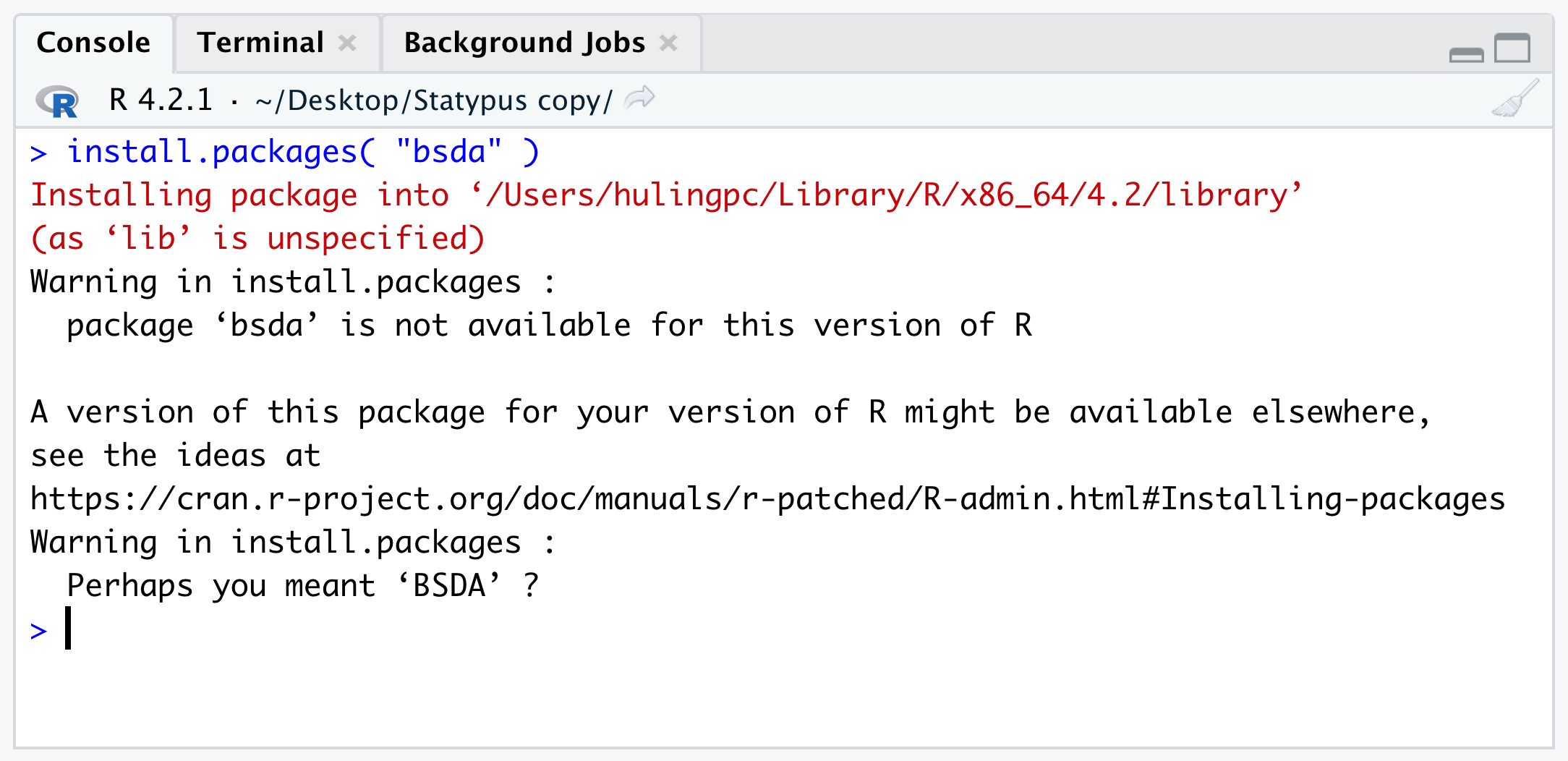Click the red "Installing package into" message

coord(665,195)
